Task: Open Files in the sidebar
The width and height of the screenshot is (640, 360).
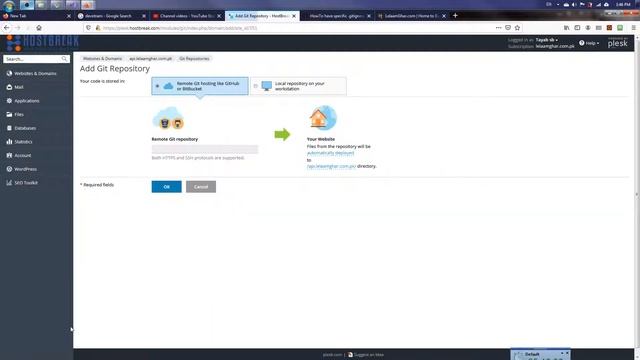Action: 15,114
